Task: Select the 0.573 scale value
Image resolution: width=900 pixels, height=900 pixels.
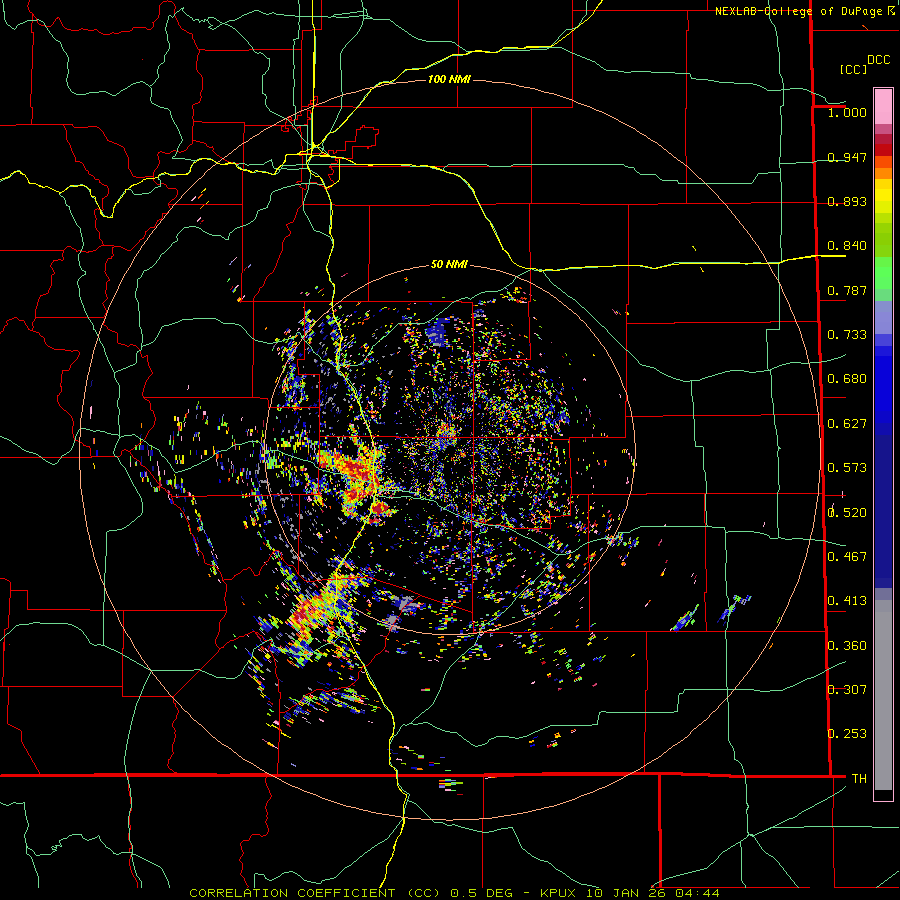Action: 847,468
